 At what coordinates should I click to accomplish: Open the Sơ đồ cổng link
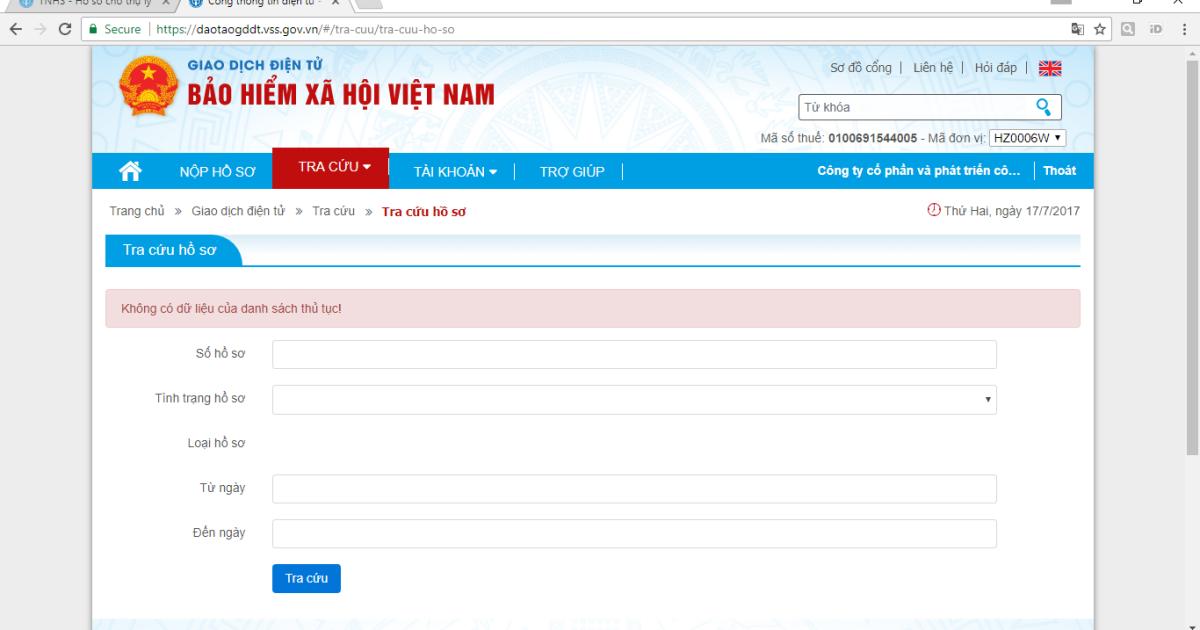pos(861,68)
